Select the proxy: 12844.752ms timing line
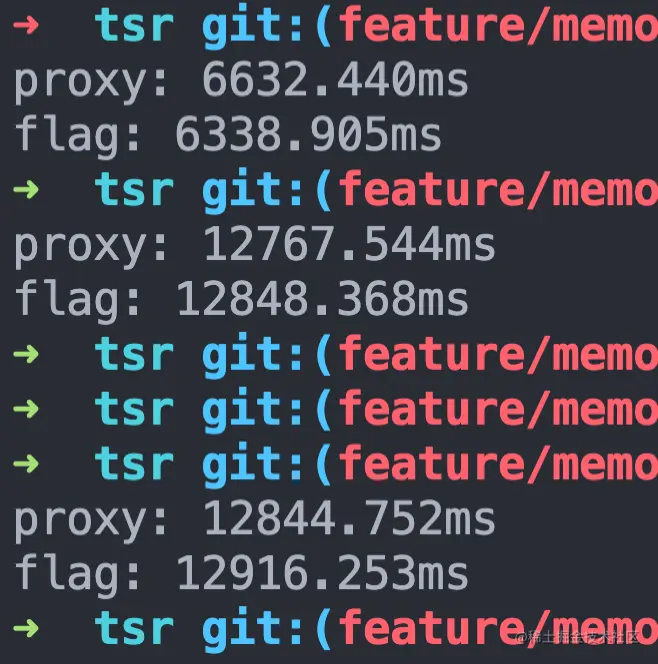This screenshot has width=658, height=664. coord(254,520)
